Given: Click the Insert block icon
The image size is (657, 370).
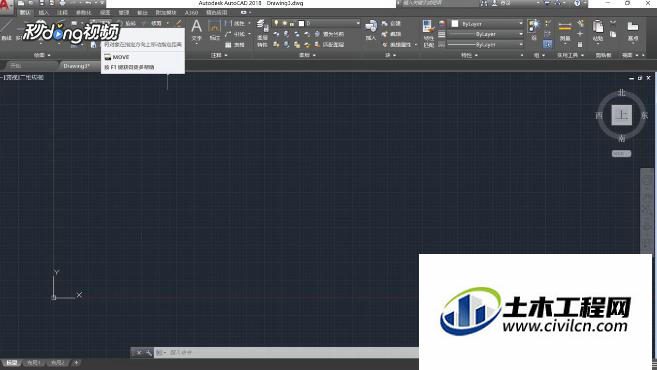Looking at the screenshot, I should coord(371,31).
